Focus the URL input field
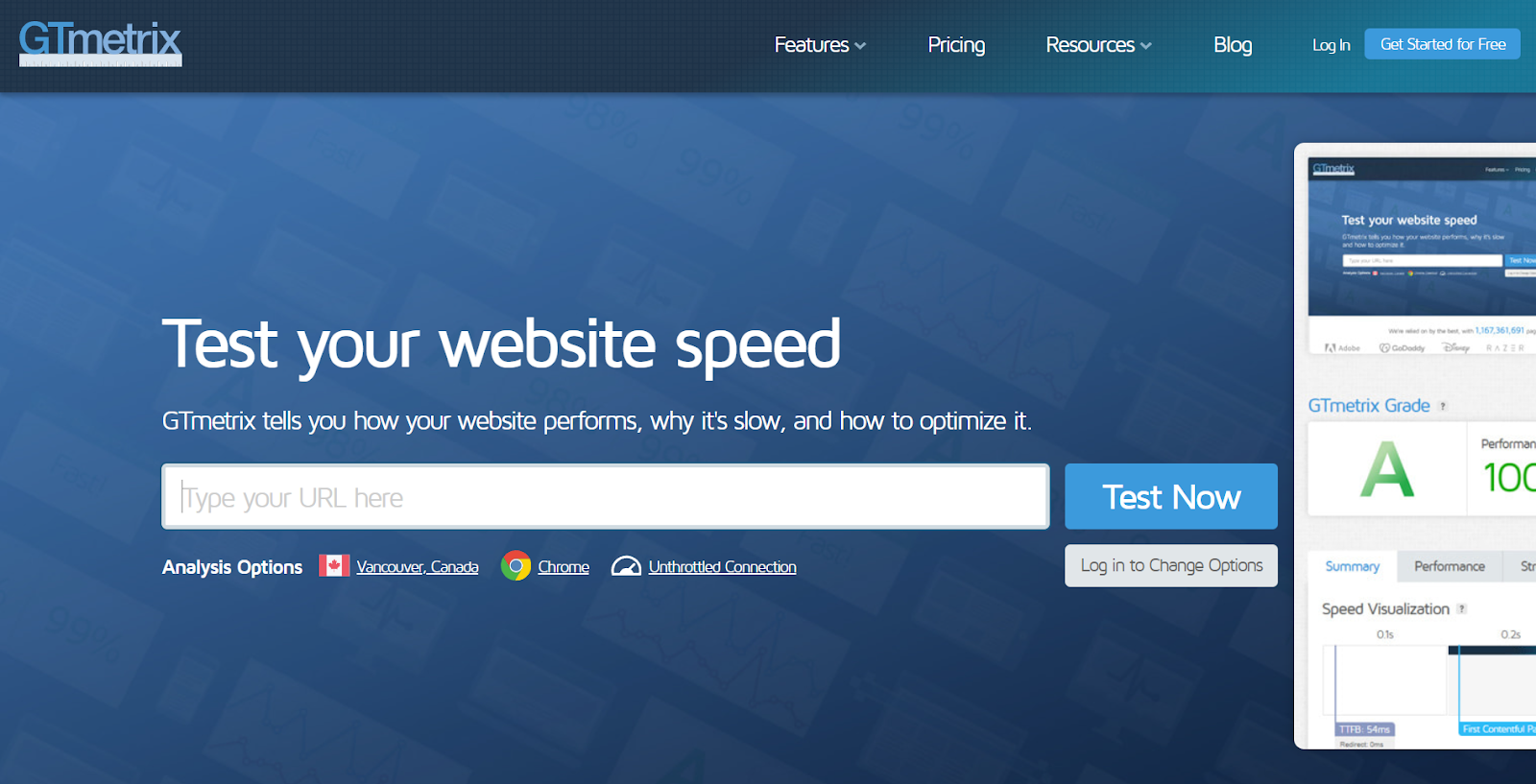 (606, 496)
